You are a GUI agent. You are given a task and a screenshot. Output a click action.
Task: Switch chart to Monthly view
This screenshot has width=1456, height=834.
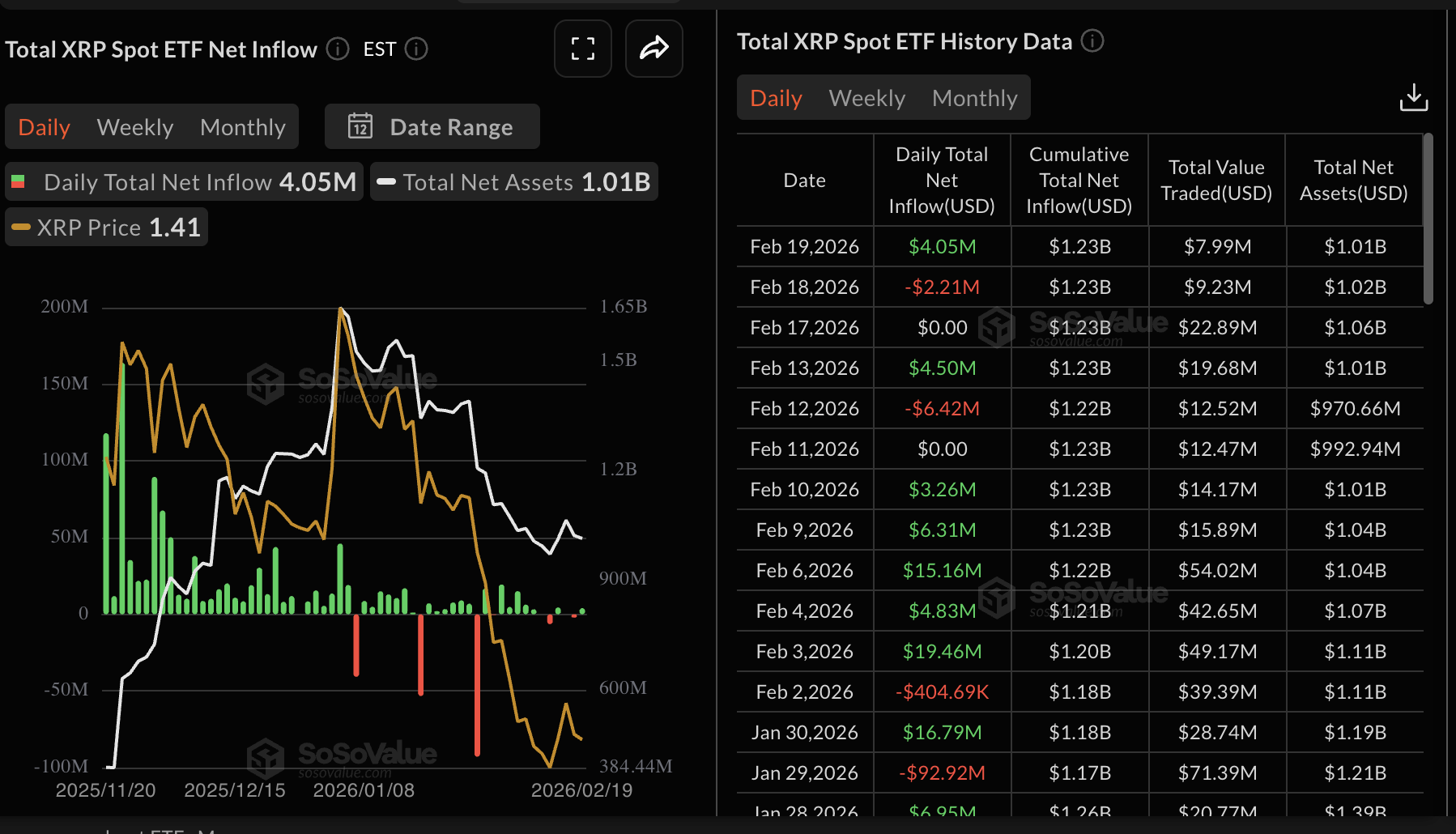(242, 127)
